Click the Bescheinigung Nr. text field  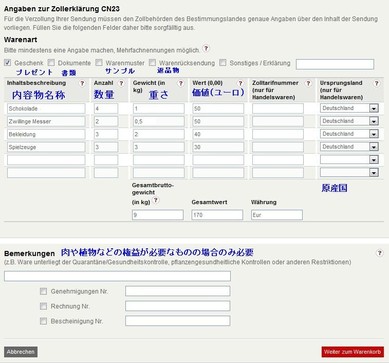[178, 321]
